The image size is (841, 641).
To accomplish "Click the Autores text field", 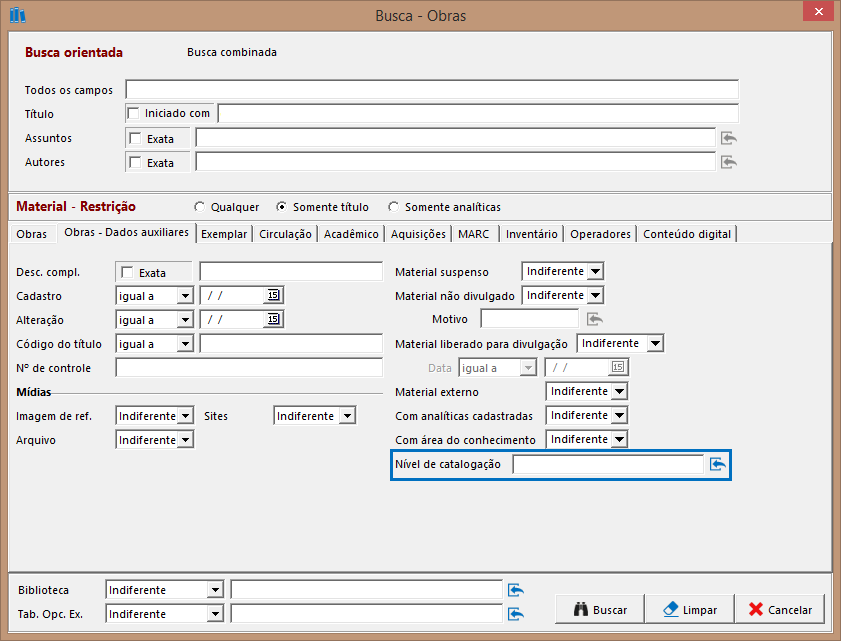I will click(455, 161).
